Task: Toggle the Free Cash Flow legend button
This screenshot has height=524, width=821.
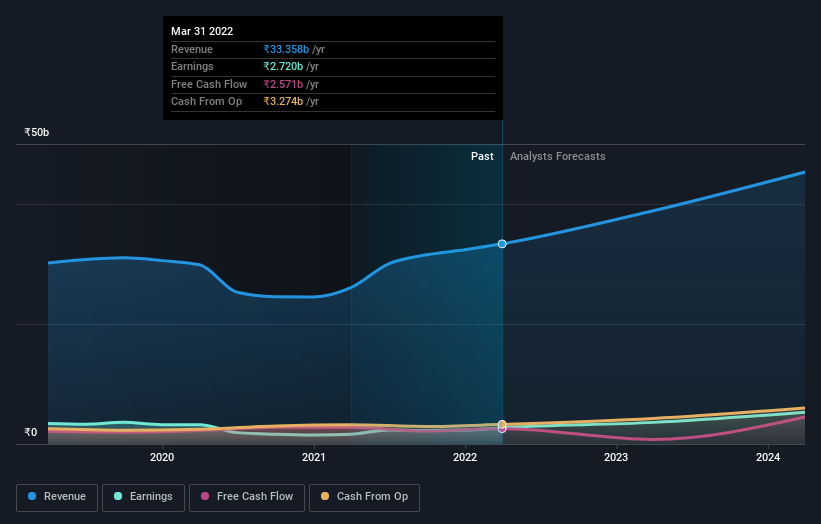Action: [x=247, y=497]
